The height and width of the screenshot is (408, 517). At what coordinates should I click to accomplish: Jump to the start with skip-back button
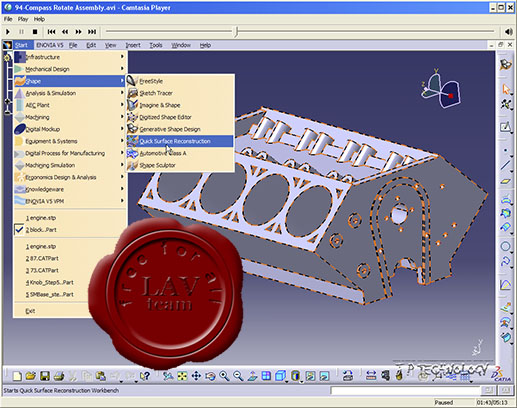(51, 32)
